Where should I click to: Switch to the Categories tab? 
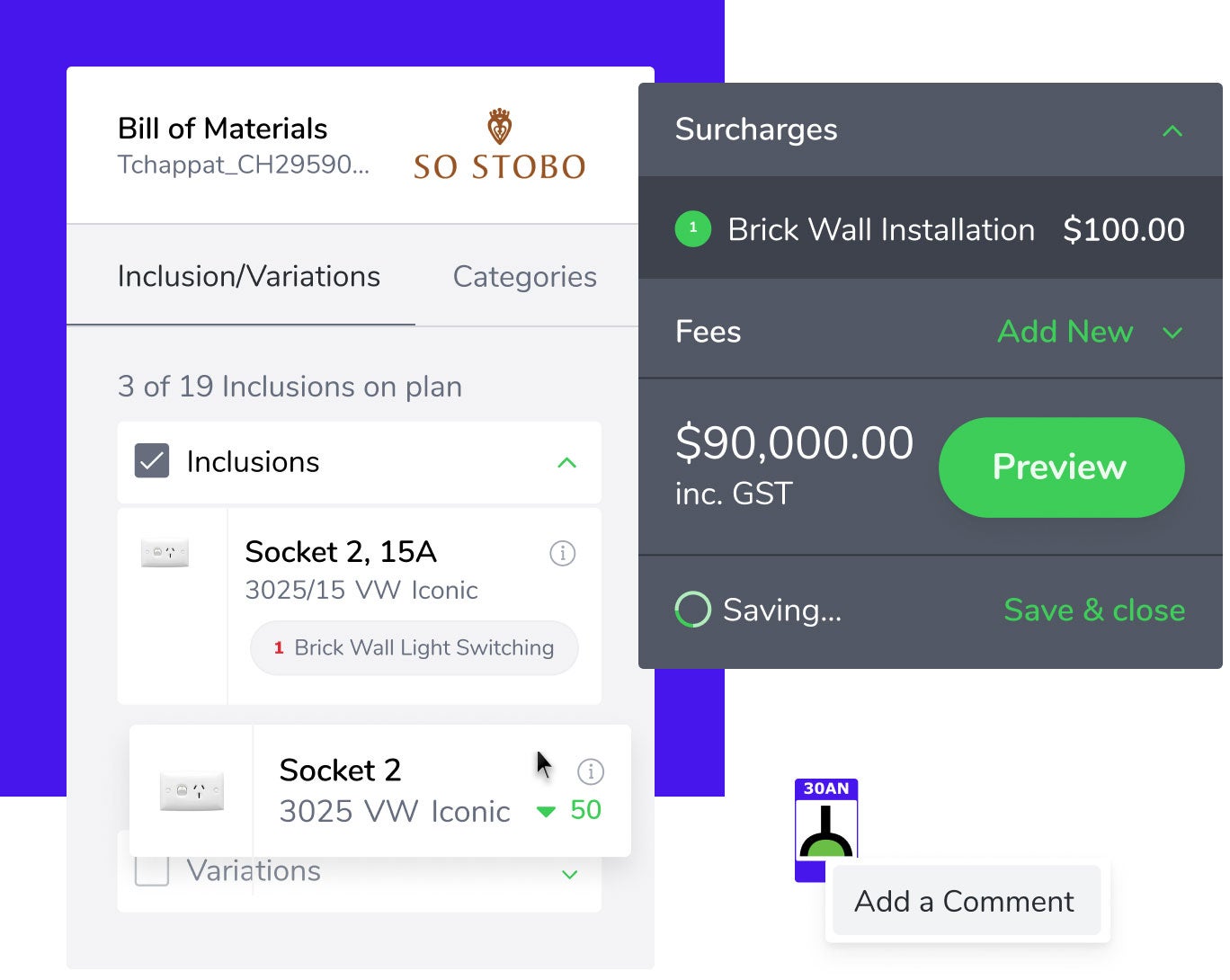pyautogui.click(x=524, y=276)
